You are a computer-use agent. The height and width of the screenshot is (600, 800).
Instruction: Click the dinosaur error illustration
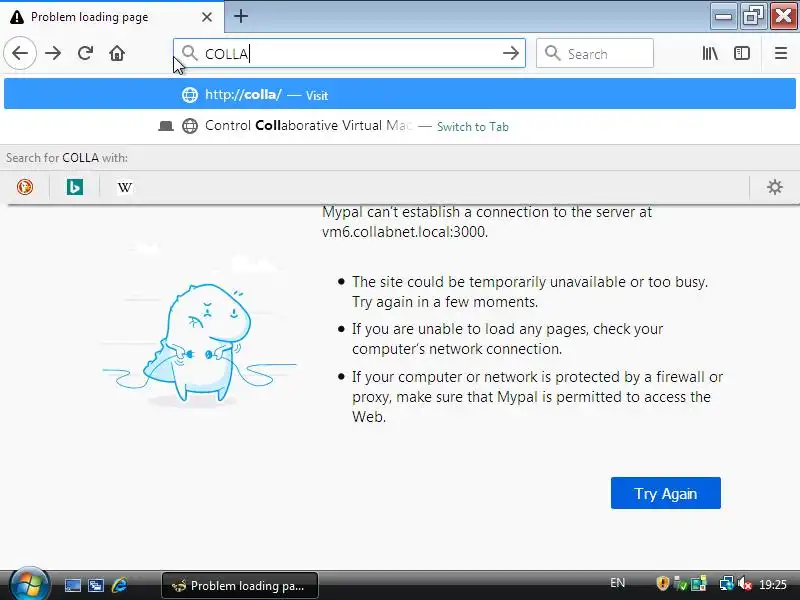[x=199, y=342]
